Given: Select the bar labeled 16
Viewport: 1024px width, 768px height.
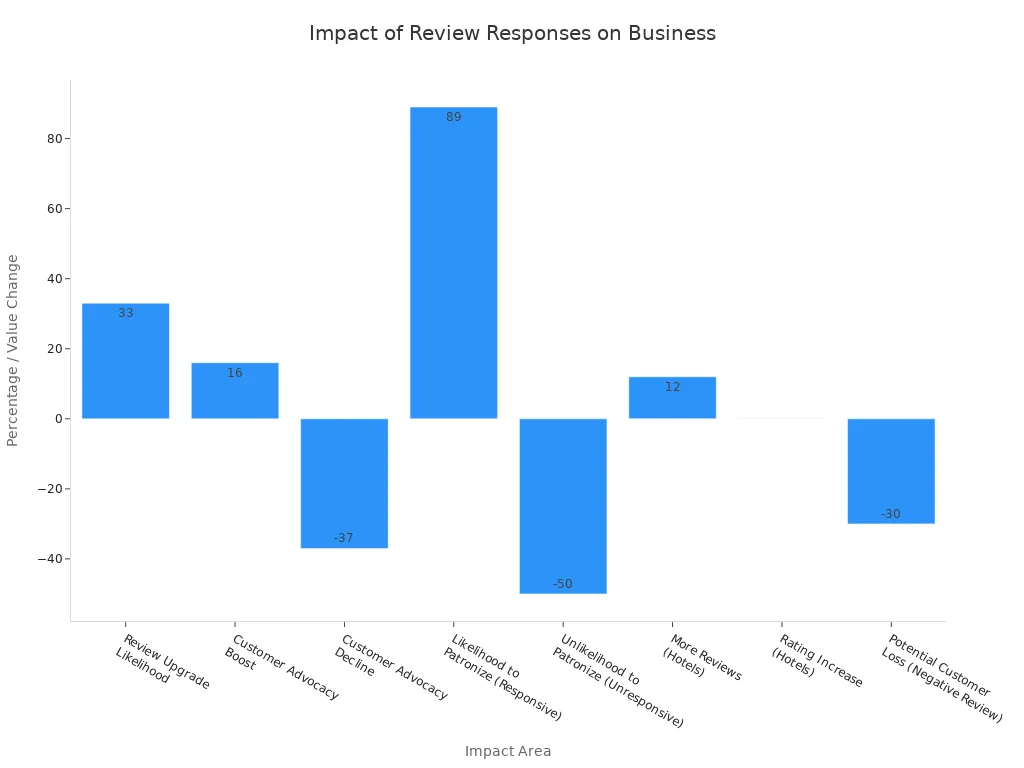Looking at the screenshot, I should pyautogui.click(x=235, y=391).
